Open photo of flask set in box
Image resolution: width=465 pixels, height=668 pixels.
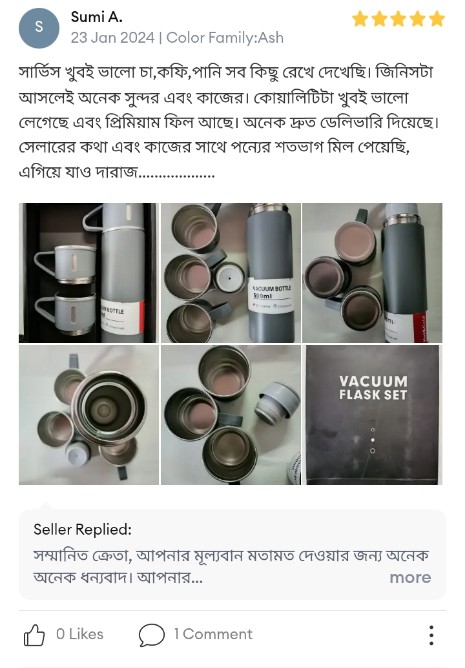pos(88,273)
